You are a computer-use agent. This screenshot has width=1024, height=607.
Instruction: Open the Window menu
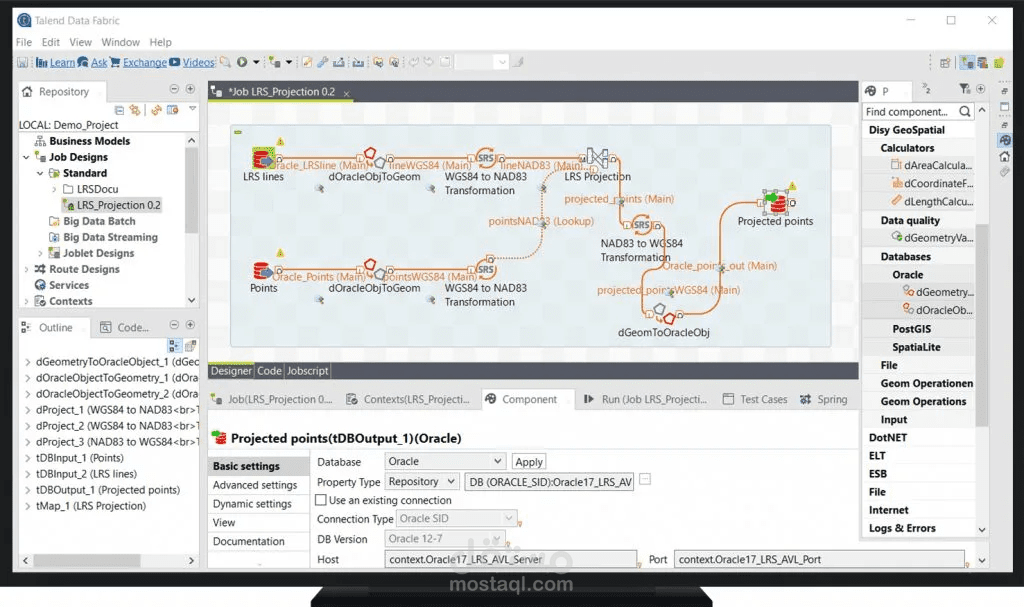(x=120, y=42)
